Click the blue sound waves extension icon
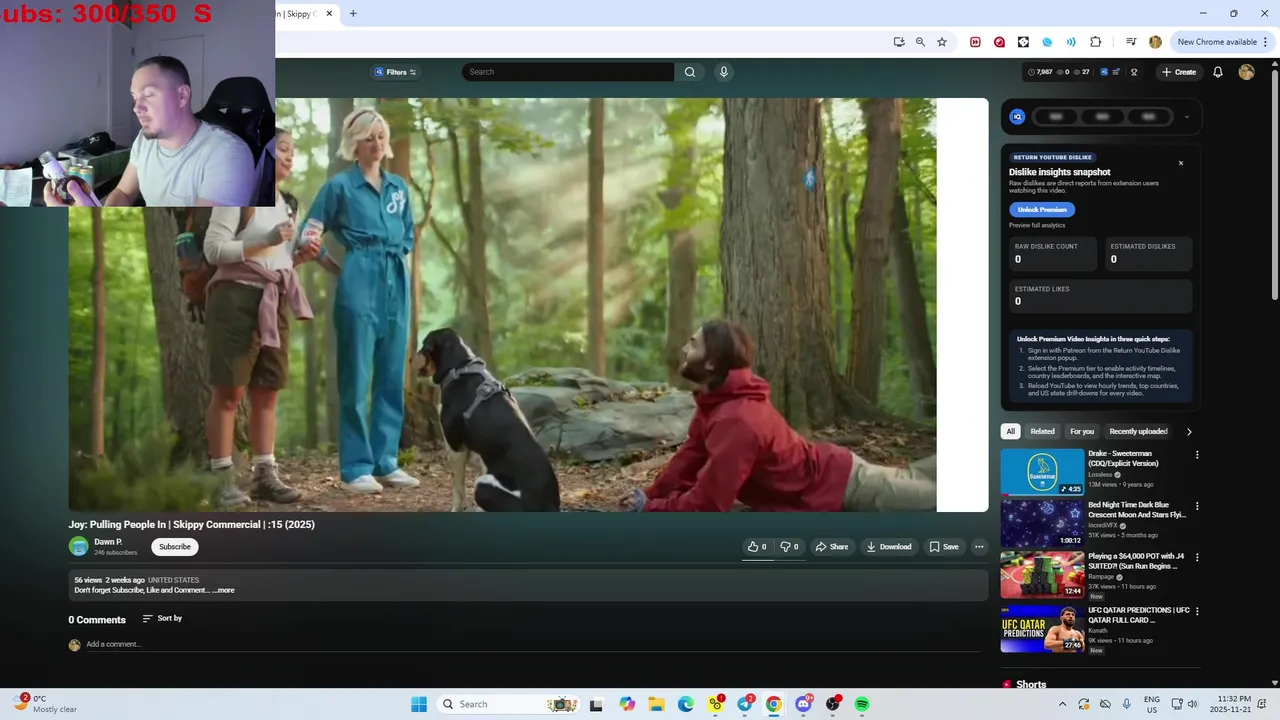This screenshot has height=720, width=1280. 1071,42
